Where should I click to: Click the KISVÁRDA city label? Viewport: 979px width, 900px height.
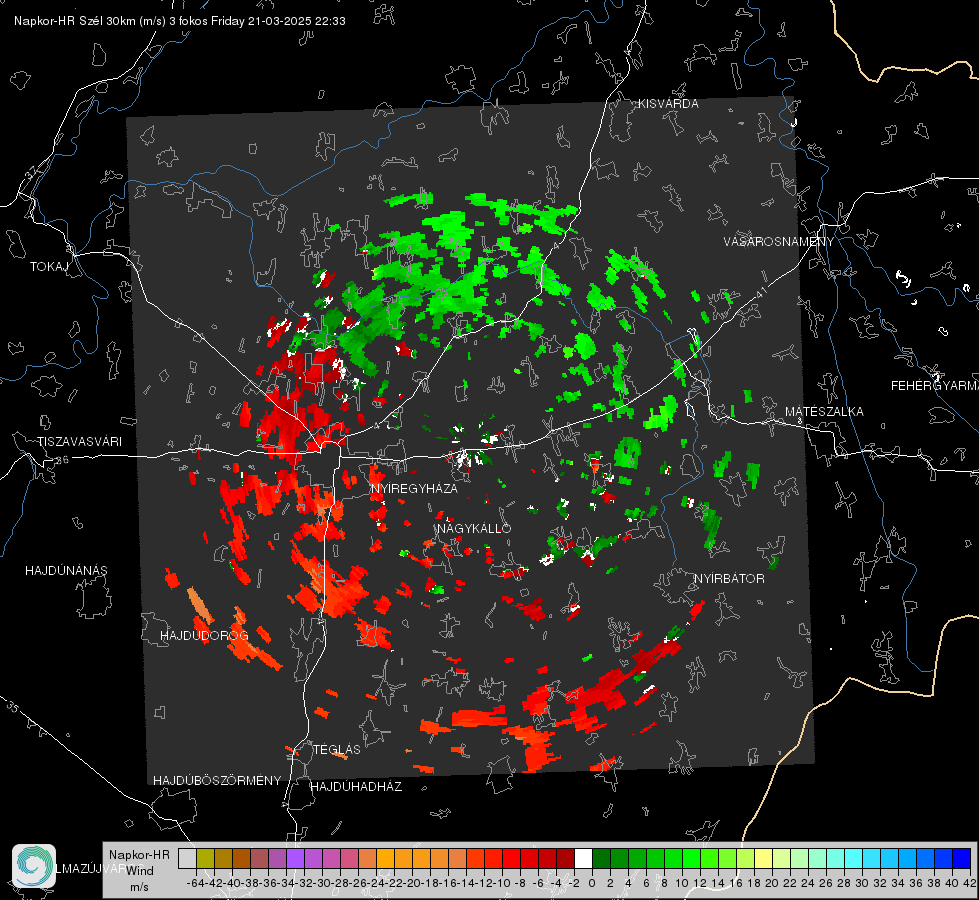(x=668, y=104)
